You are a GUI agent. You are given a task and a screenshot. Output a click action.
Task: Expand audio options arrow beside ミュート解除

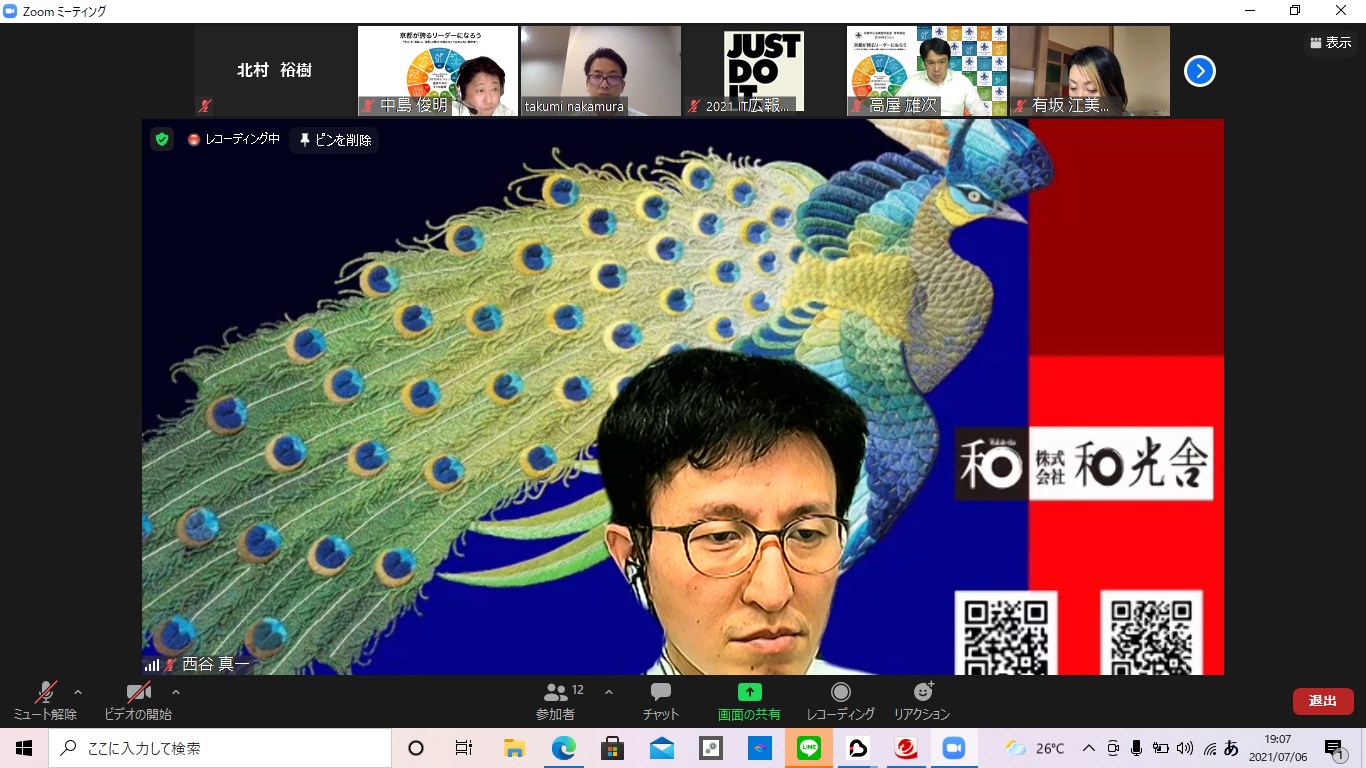click(x=78, y=692)
